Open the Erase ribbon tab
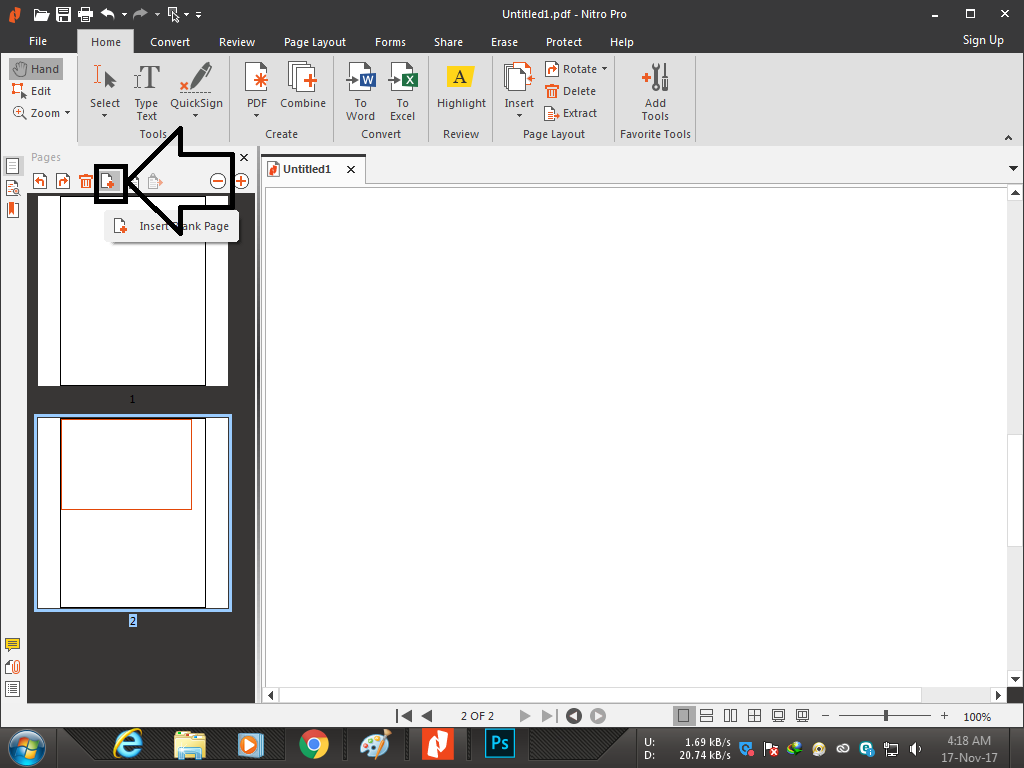 click(504, 42)
